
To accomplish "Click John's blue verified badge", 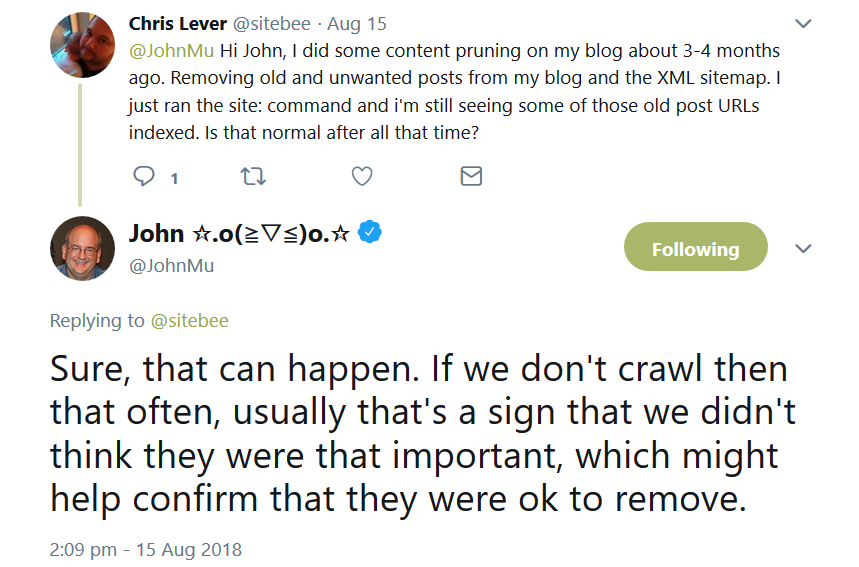I will 371,233.
